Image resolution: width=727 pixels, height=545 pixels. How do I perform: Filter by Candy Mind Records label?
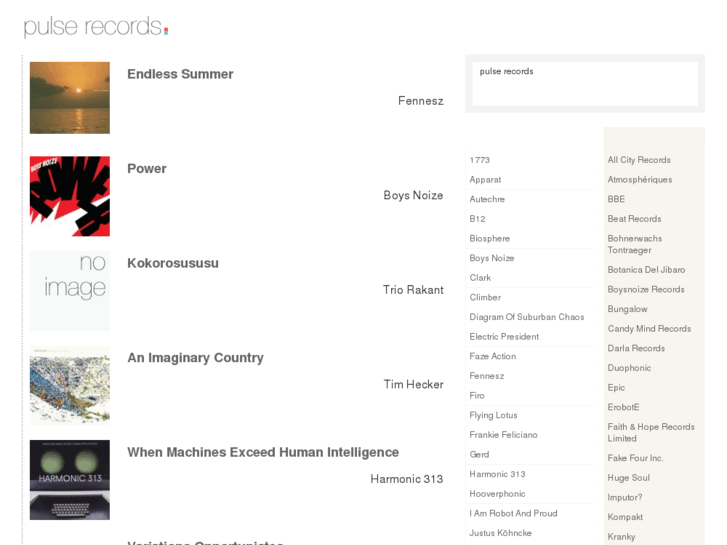(x=649, y=329)
